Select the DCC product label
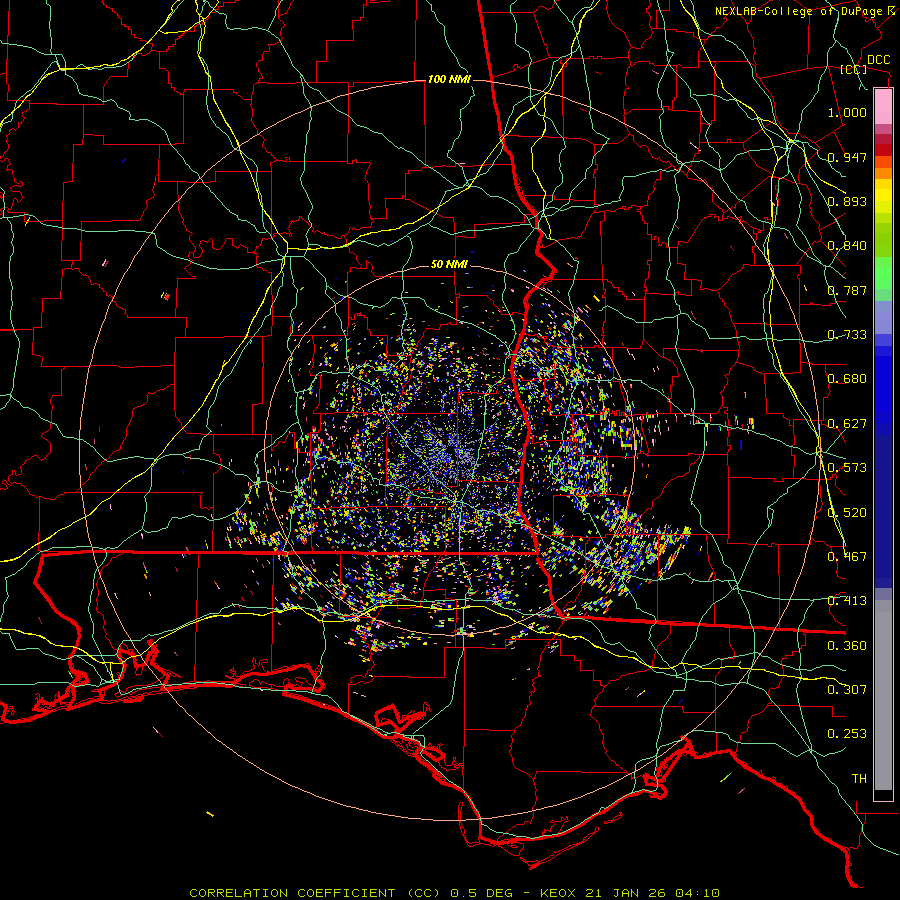Screen dimensions: 900x900 878,60
